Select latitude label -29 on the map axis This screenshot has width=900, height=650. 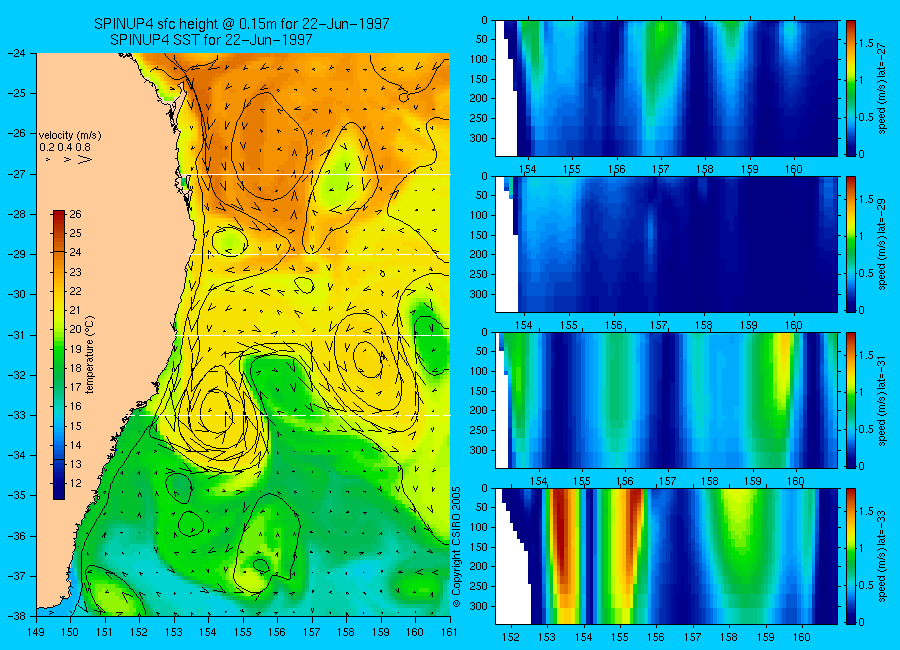pos(16,254)
